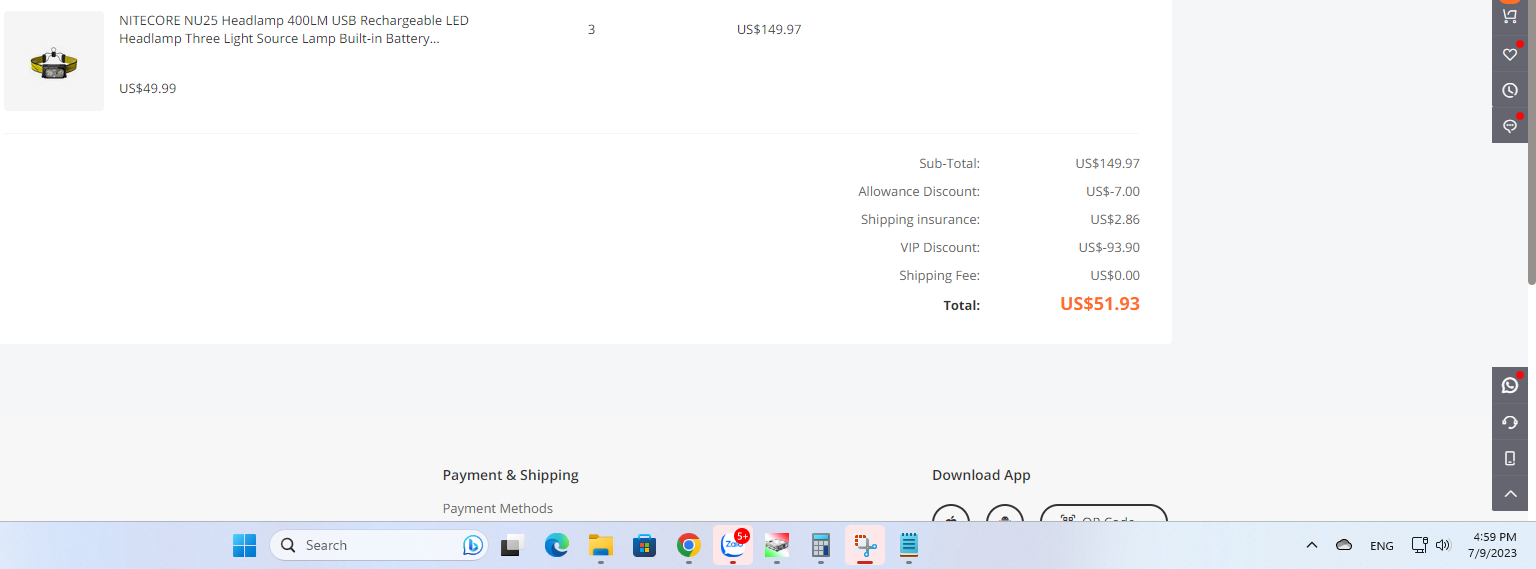Open File Explorer from taskbar
Image resolution: width=1536 pixels, height=569 pixels.
(x=600, y=545)
